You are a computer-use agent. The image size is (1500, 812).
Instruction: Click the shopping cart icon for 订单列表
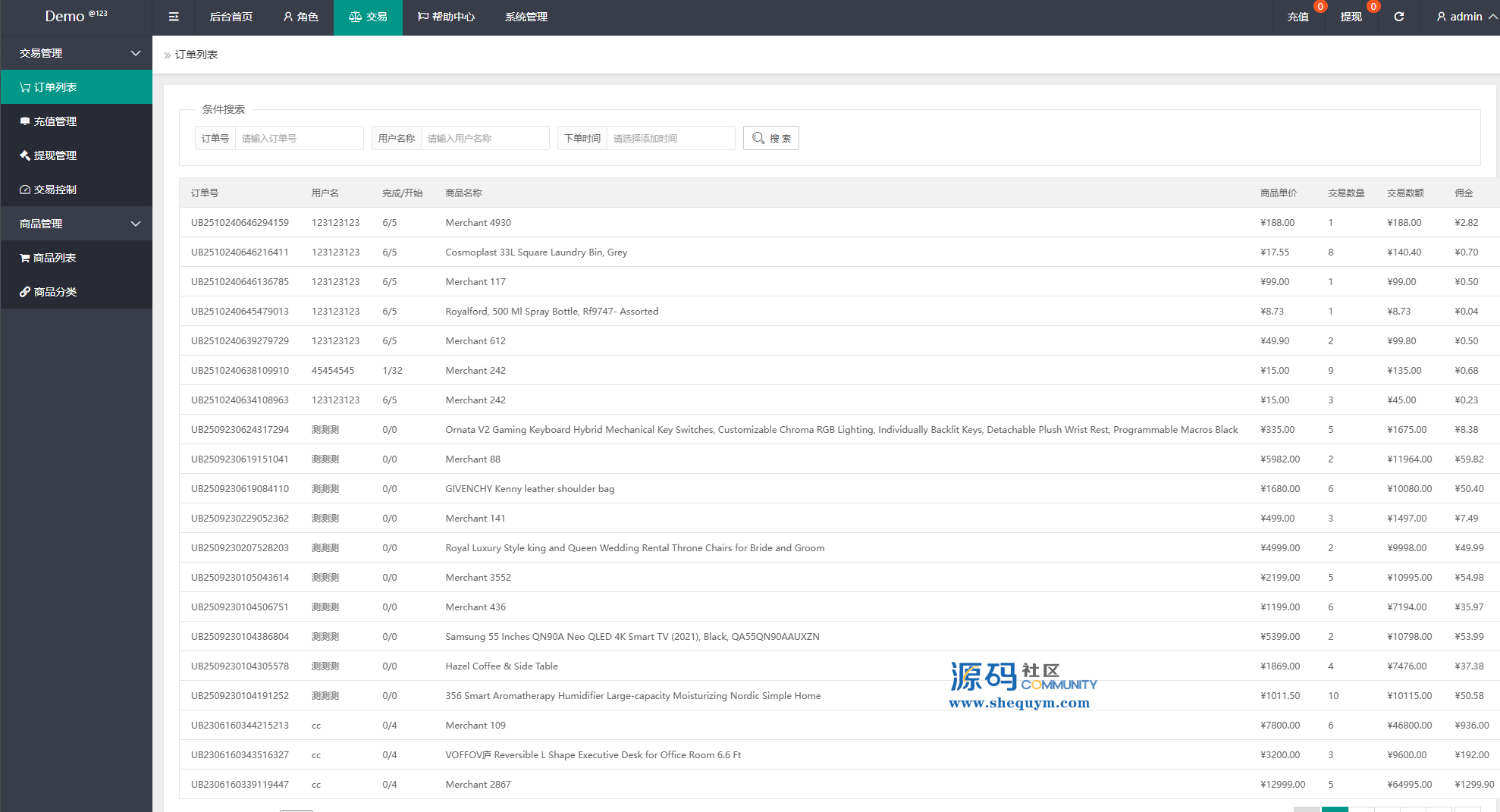(25, 87)
